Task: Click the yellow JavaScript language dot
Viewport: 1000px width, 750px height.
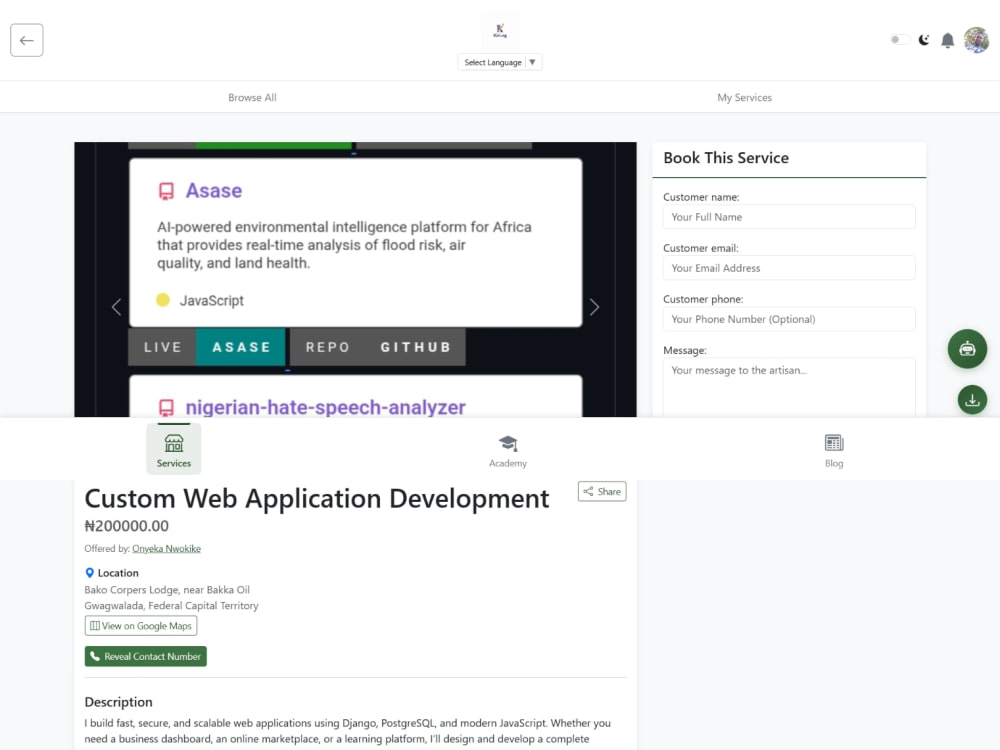Action: pyautogui.click(x=163, y=300)
